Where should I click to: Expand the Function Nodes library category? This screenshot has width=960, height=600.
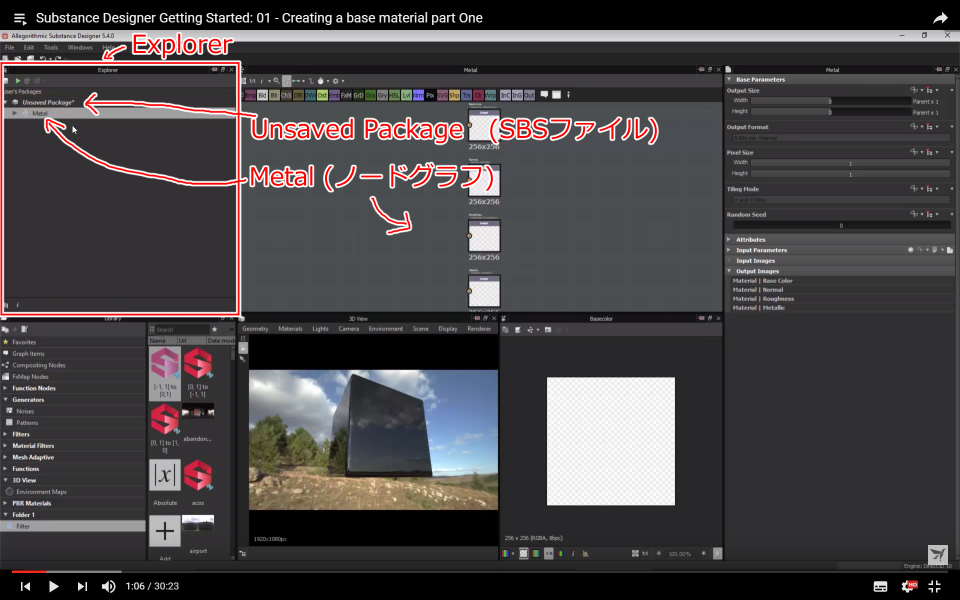6,388
